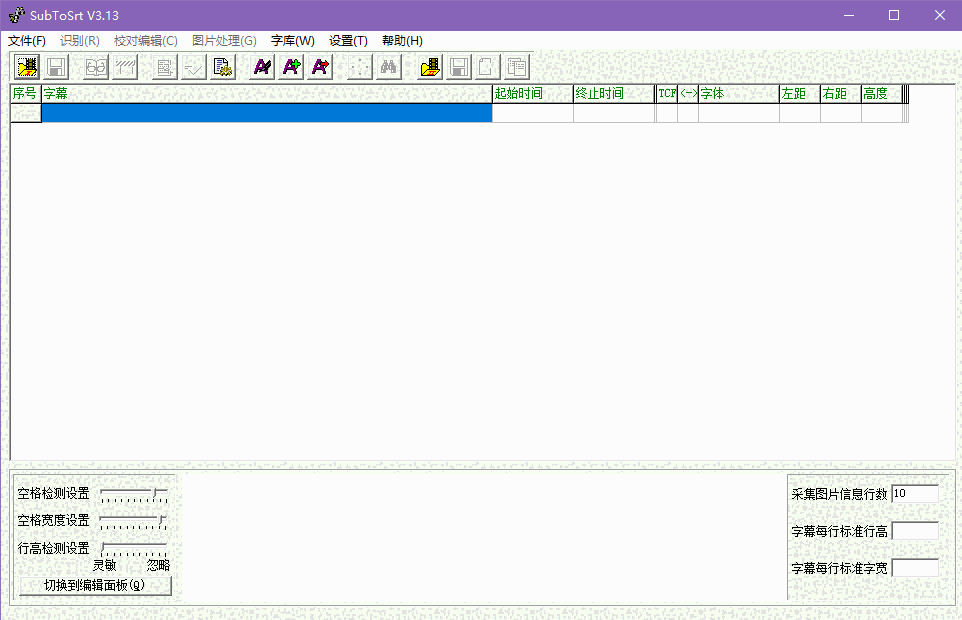Image resolution: width=962 pixels, height=620 pixels.
Task: Click the red A export font library icon
Action: (x=319, y=66)
